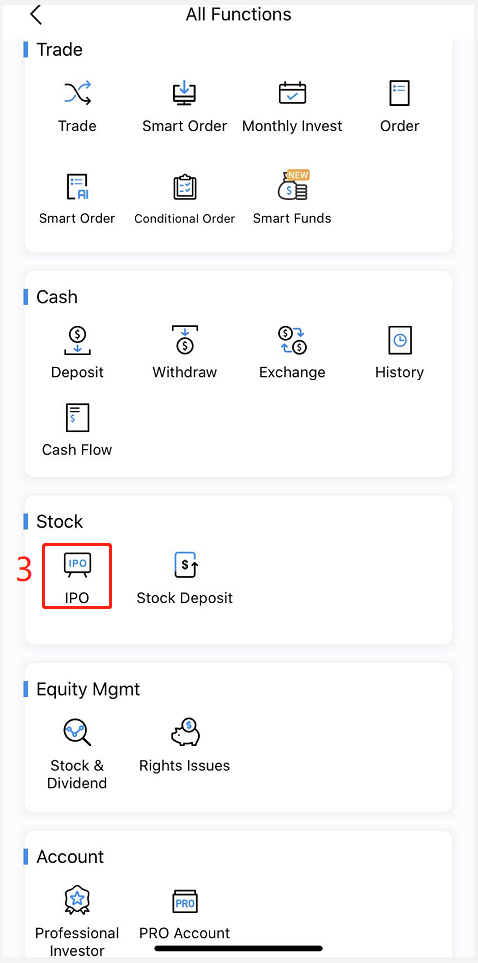Go back using the top-left arrow

click(36, 14)
